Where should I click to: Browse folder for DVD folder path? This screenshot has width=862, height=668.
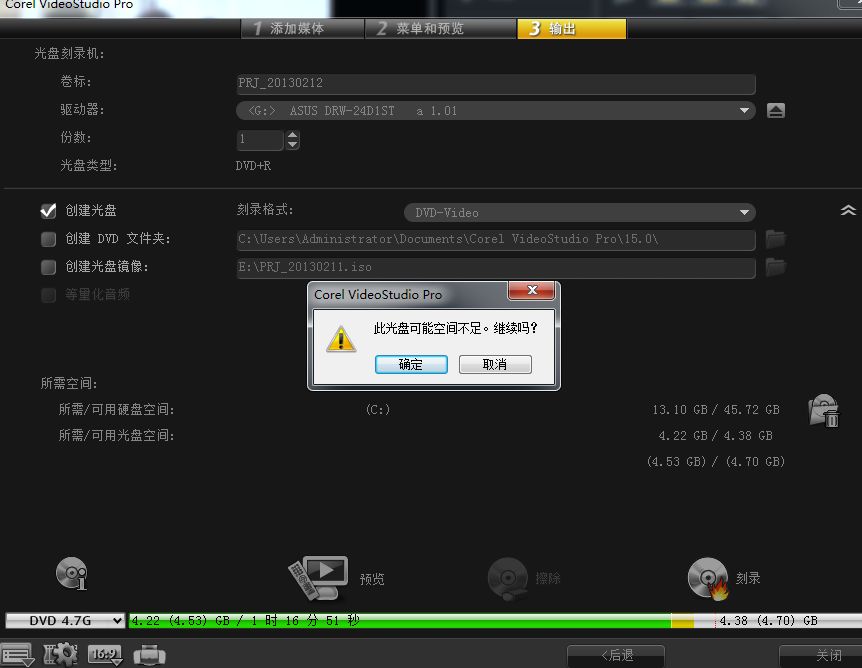(x=776, y=239)
